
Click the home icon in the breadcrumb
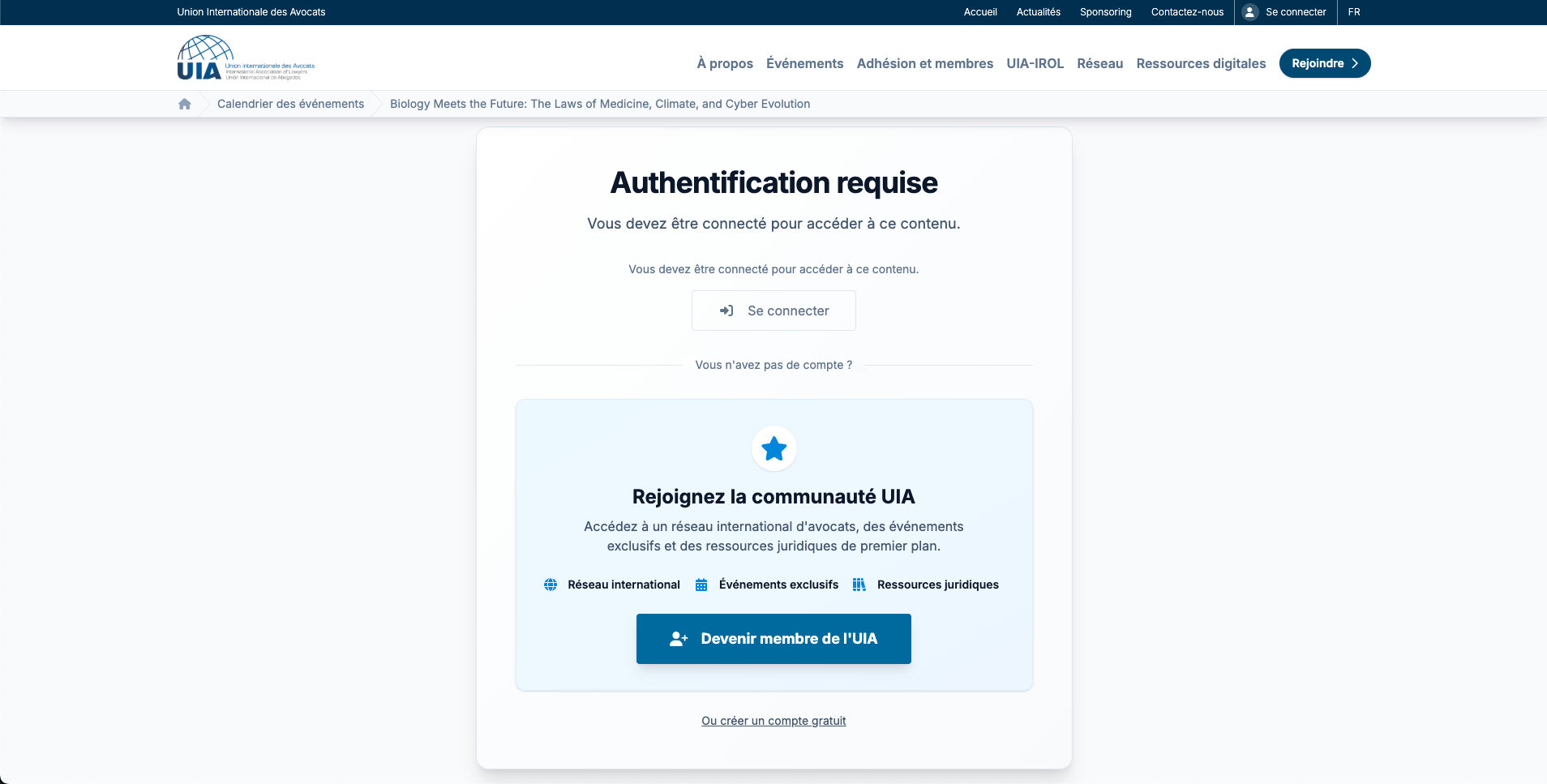185,104
